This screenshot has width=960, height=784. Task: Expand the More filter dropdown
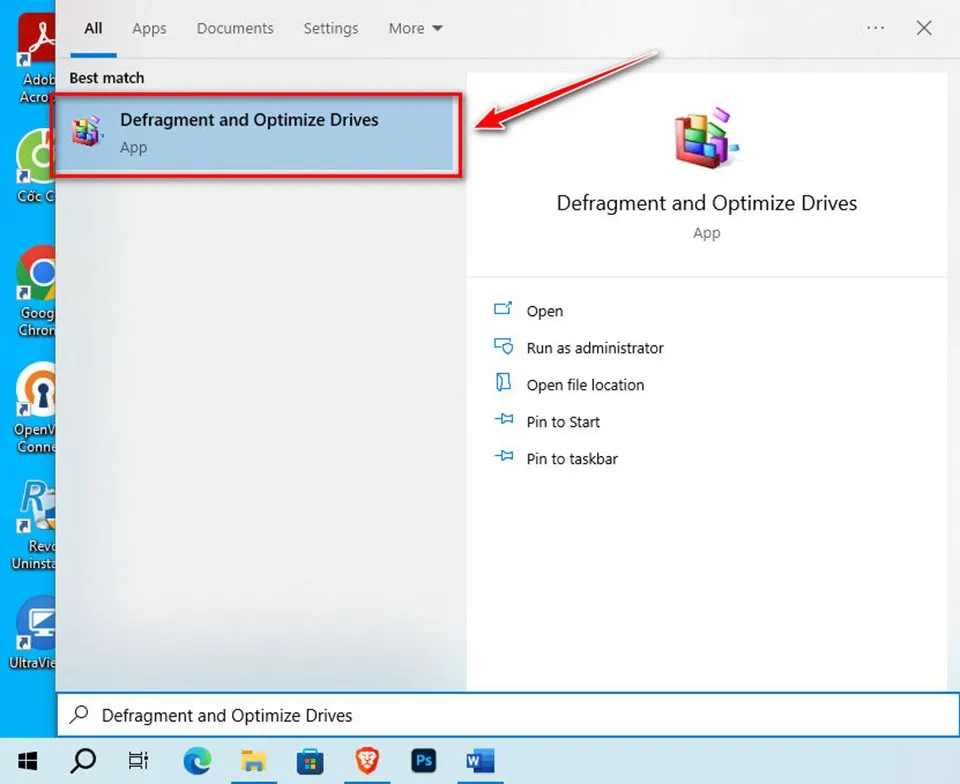[x=415, y=28]
